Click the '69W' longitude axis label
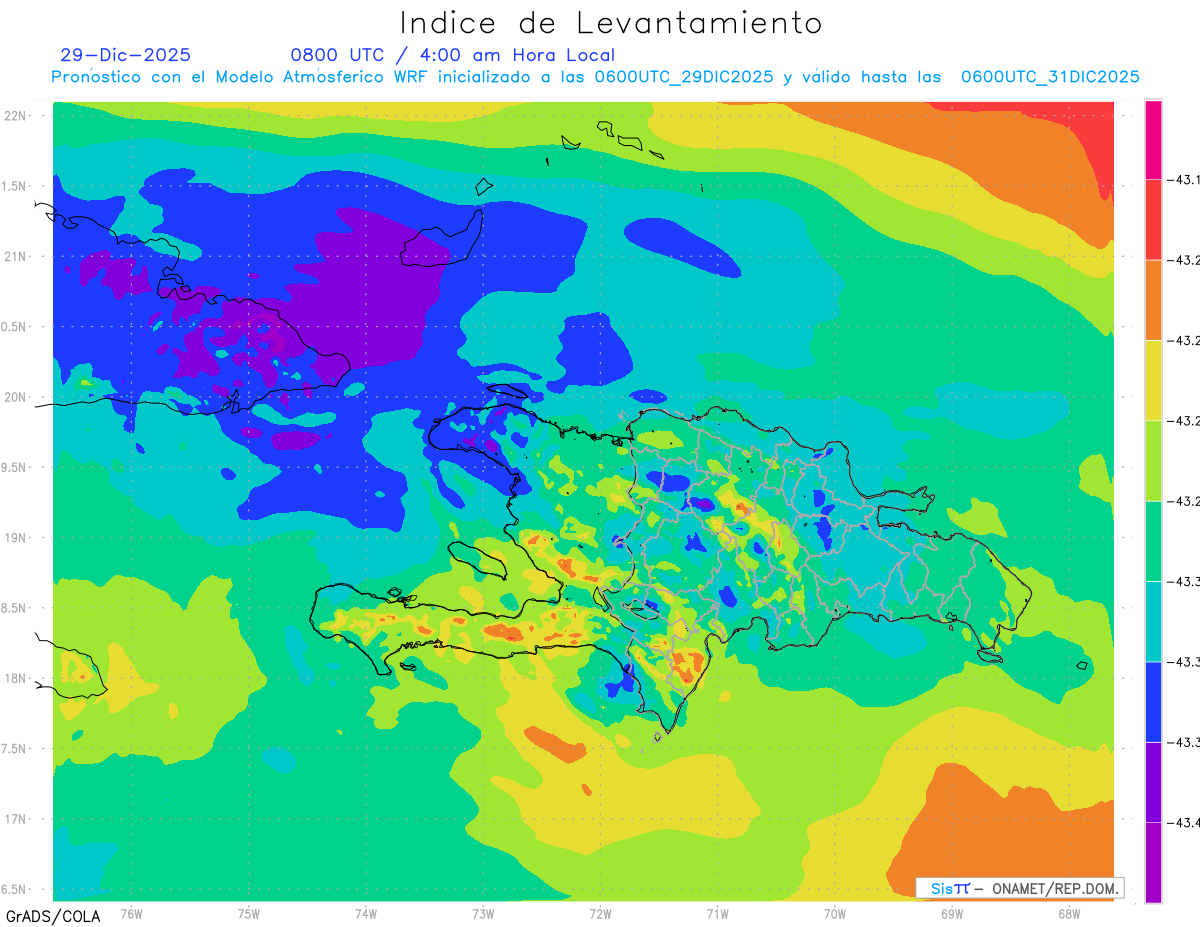1200x927 pixels. click(x=952, y=913)
